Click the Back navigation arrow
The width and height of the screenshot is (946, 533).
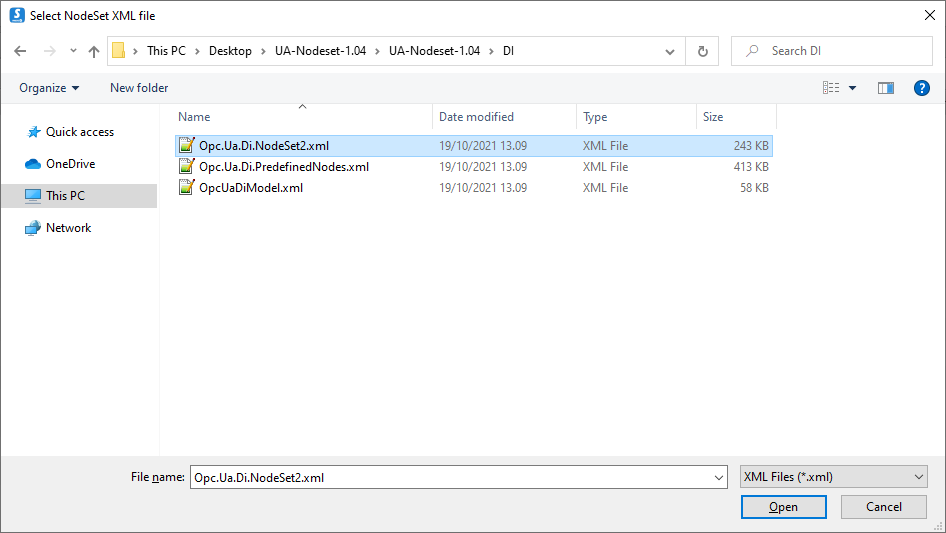point(20,51)
